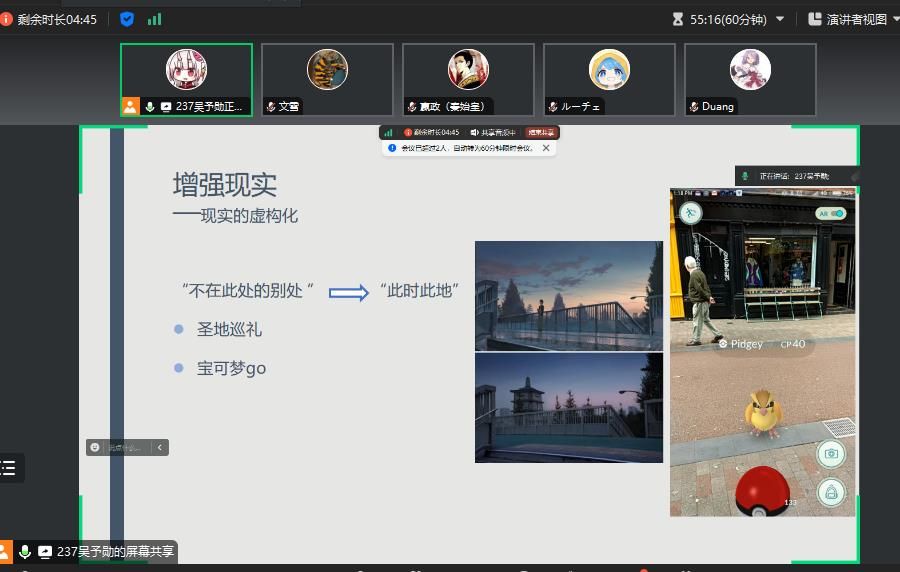Collapse the chat input bar with arrow

click(x=159, y=447)
